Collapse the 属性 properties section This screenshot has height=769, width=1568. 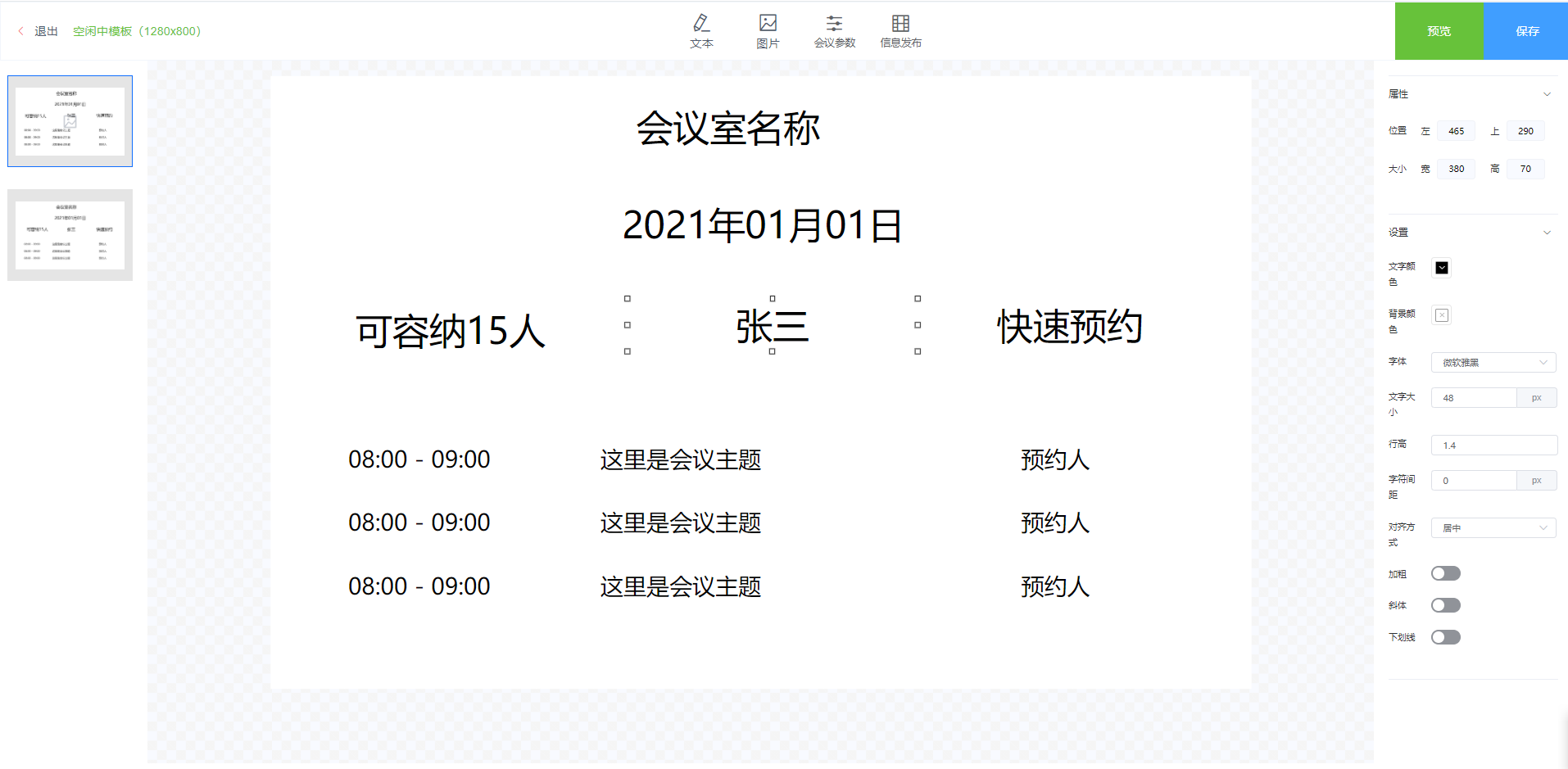1547,94
